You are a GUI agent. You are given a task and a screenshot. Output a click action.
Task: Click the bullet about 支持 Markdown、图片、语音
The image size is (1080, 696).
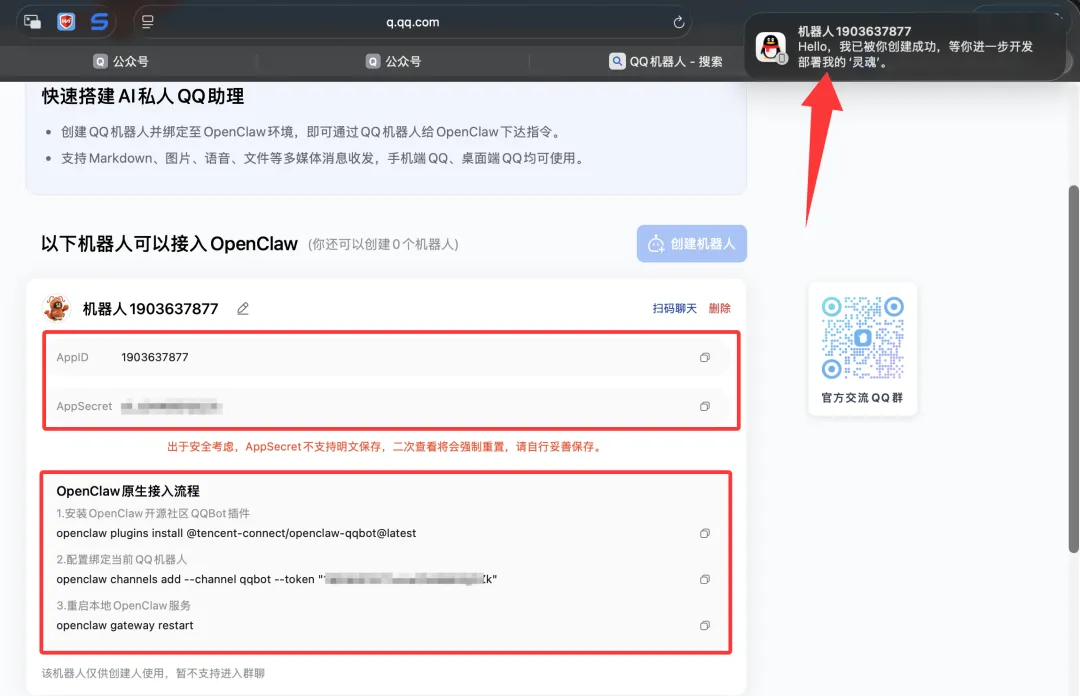324,158
